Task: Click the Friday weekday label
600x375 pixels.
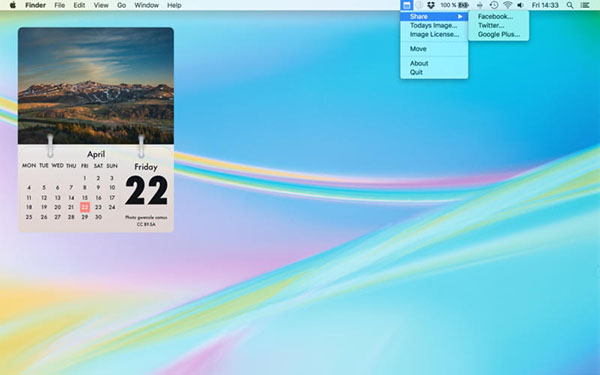Action: click(146, 167)
